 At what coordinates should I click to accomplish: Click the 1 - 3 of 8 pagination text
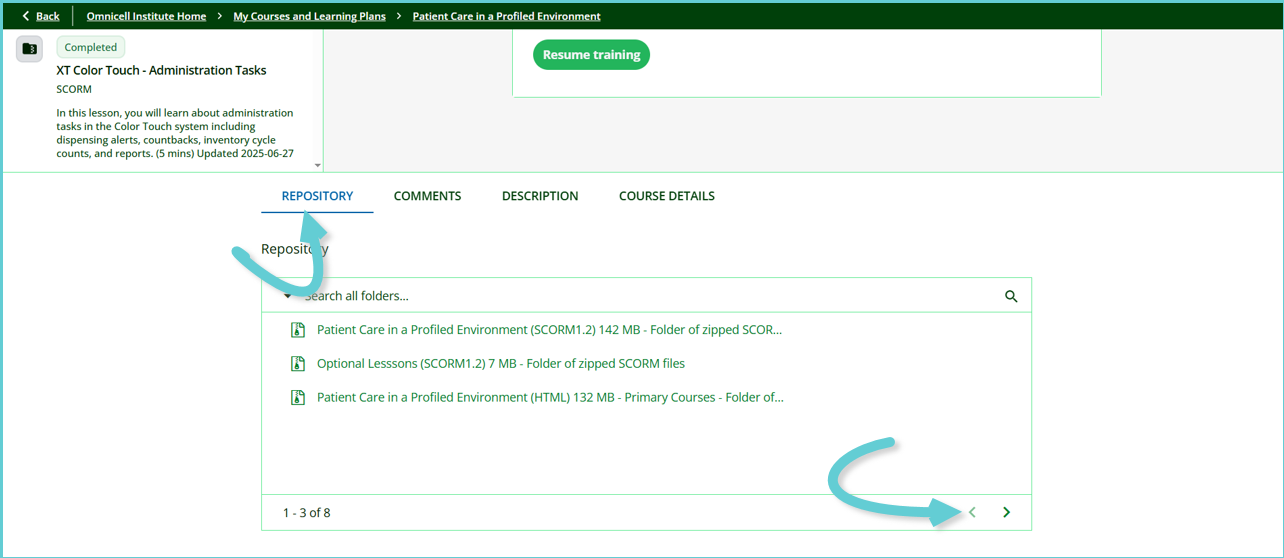pos(306,513)
